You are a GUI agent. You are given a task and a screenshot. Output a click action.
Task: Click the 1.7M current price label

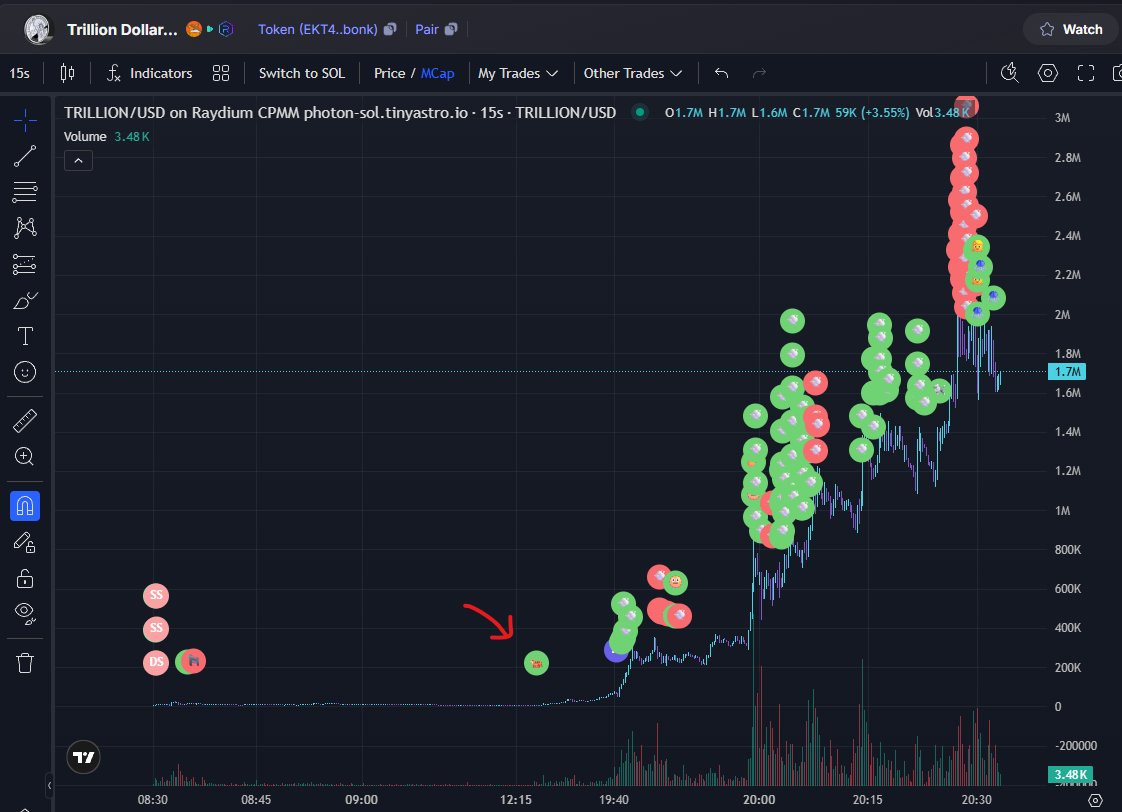[x=1067, y=371]
